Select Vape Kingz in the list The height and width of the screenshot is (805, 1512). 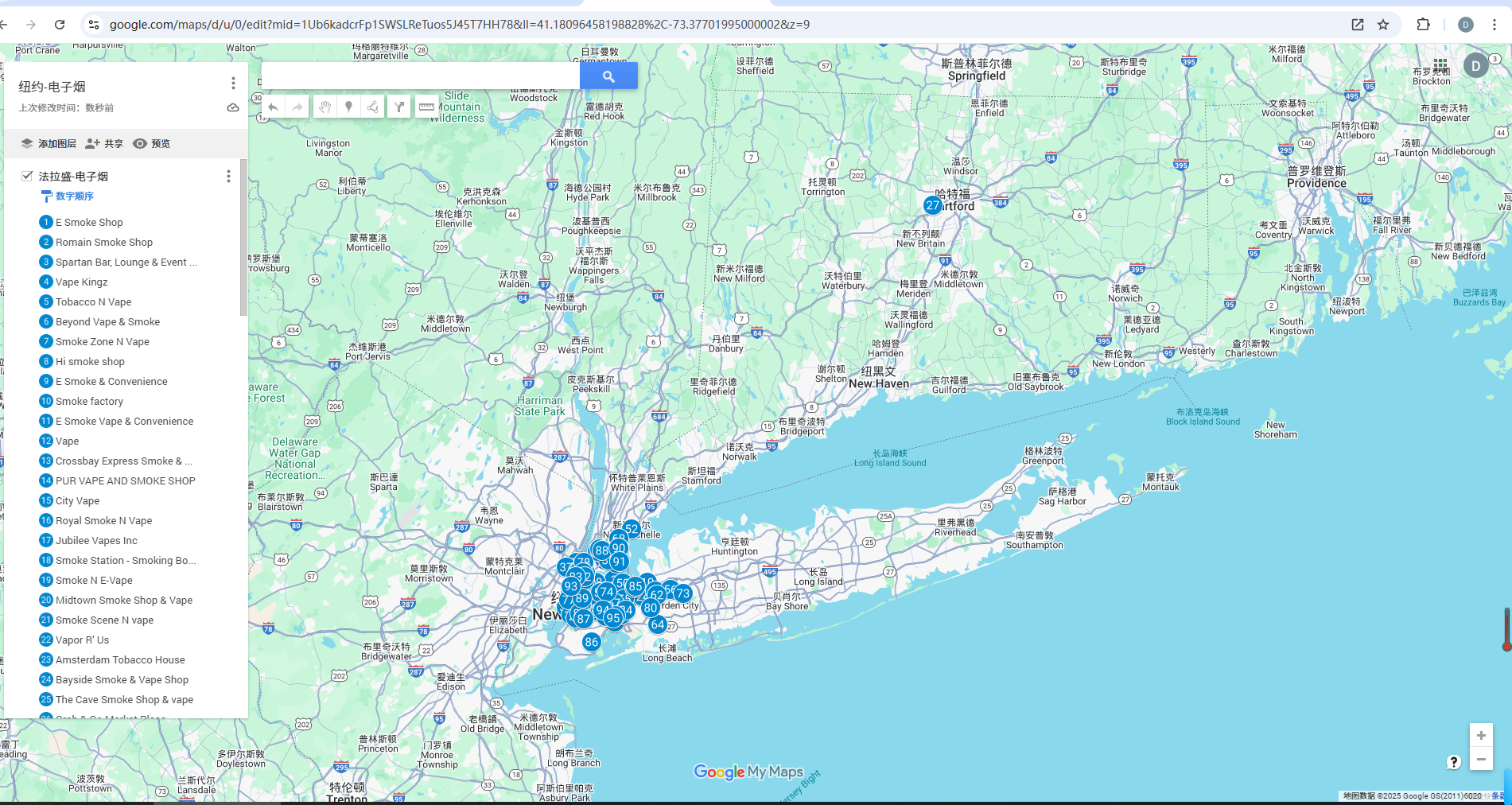click(81, 282)
